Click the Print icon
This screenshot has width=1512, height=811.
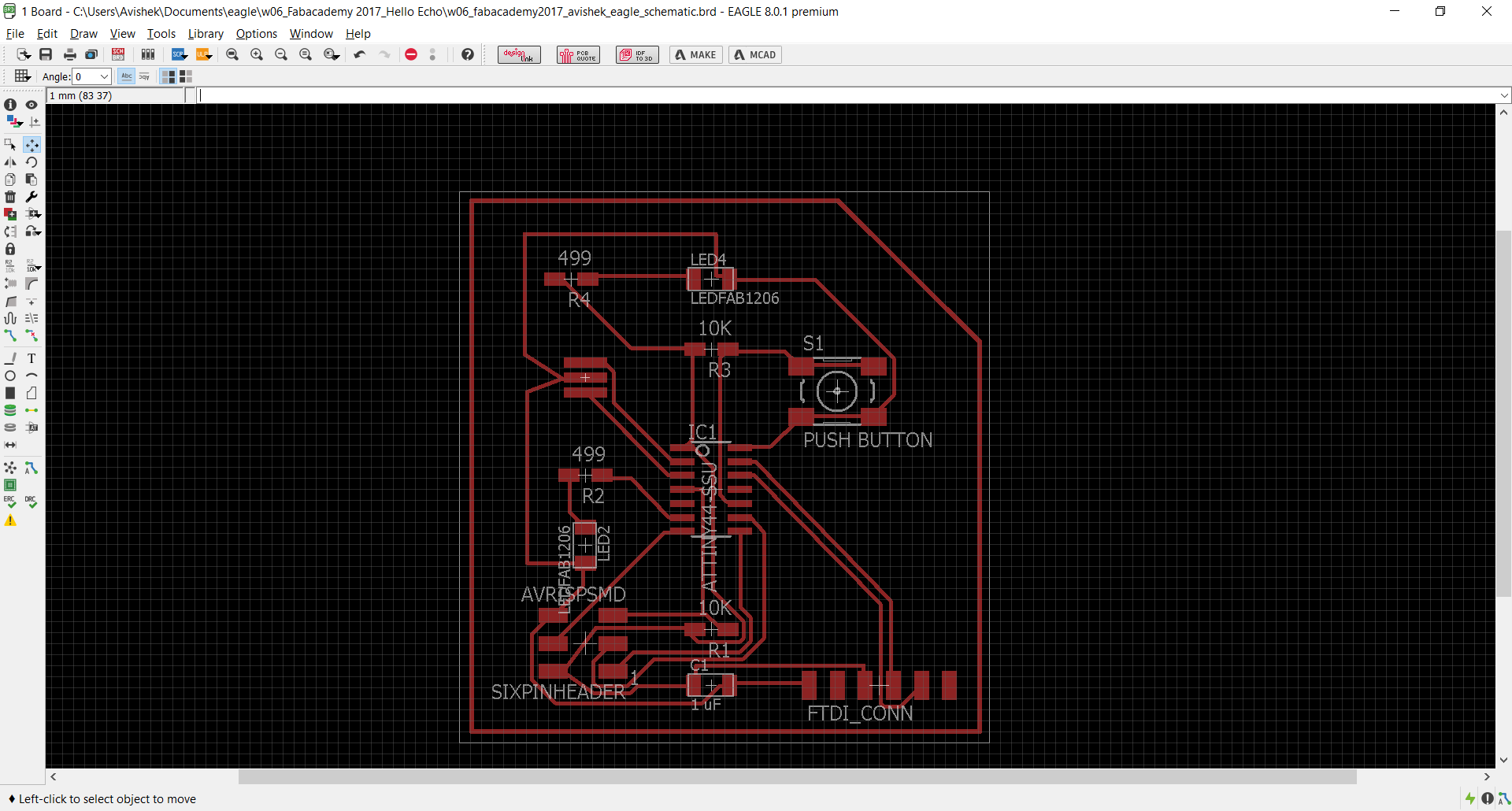[69, 54]
